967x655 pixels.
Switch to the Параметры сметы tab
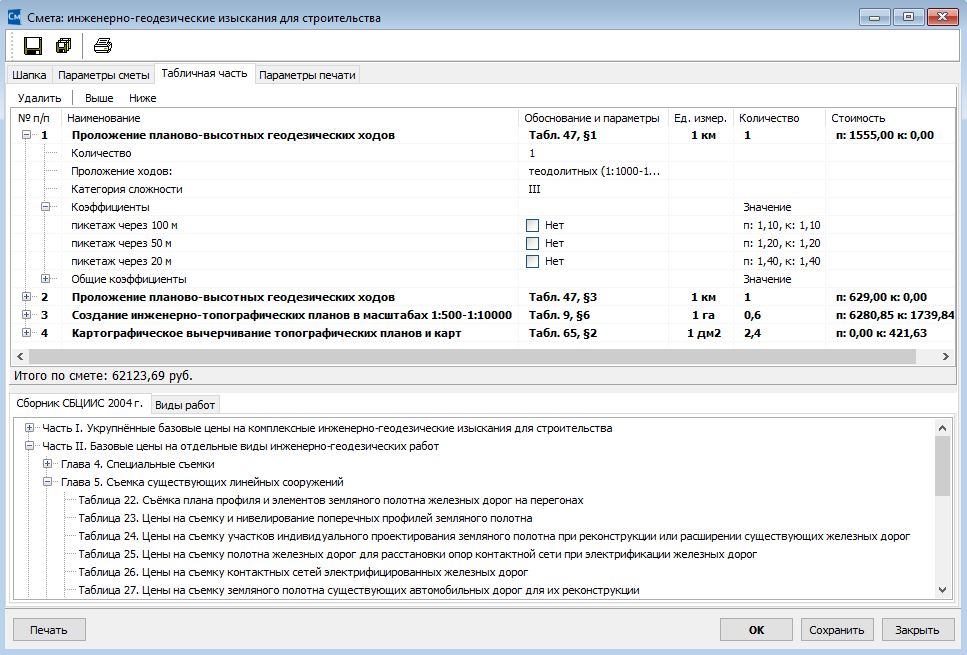pos(104,75)
